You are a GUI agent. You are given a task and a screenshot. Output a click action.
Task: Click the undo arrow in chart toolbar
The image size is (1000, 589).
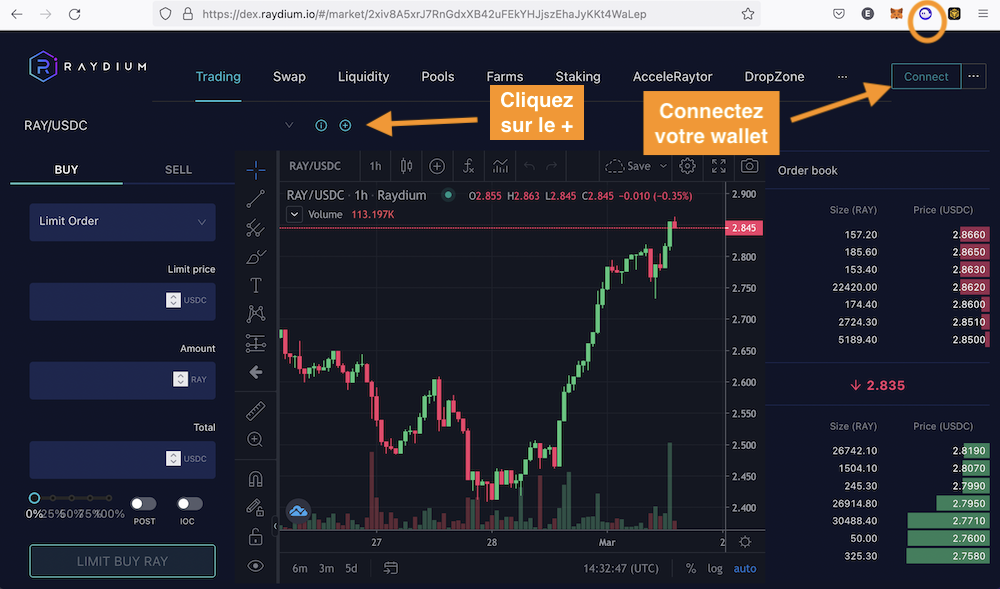(x=529, y=166)
